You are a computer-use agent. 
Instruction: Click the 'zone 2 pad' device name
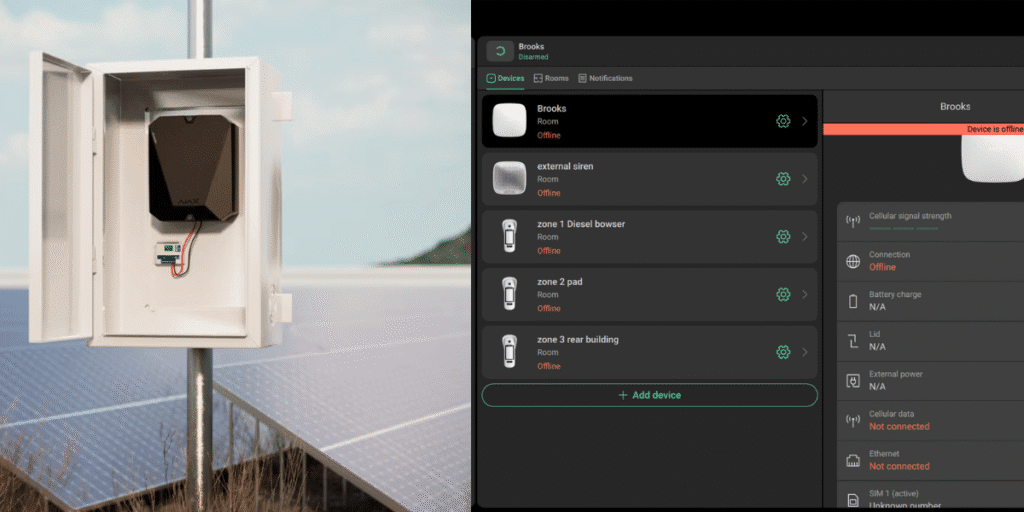point(560,282)
